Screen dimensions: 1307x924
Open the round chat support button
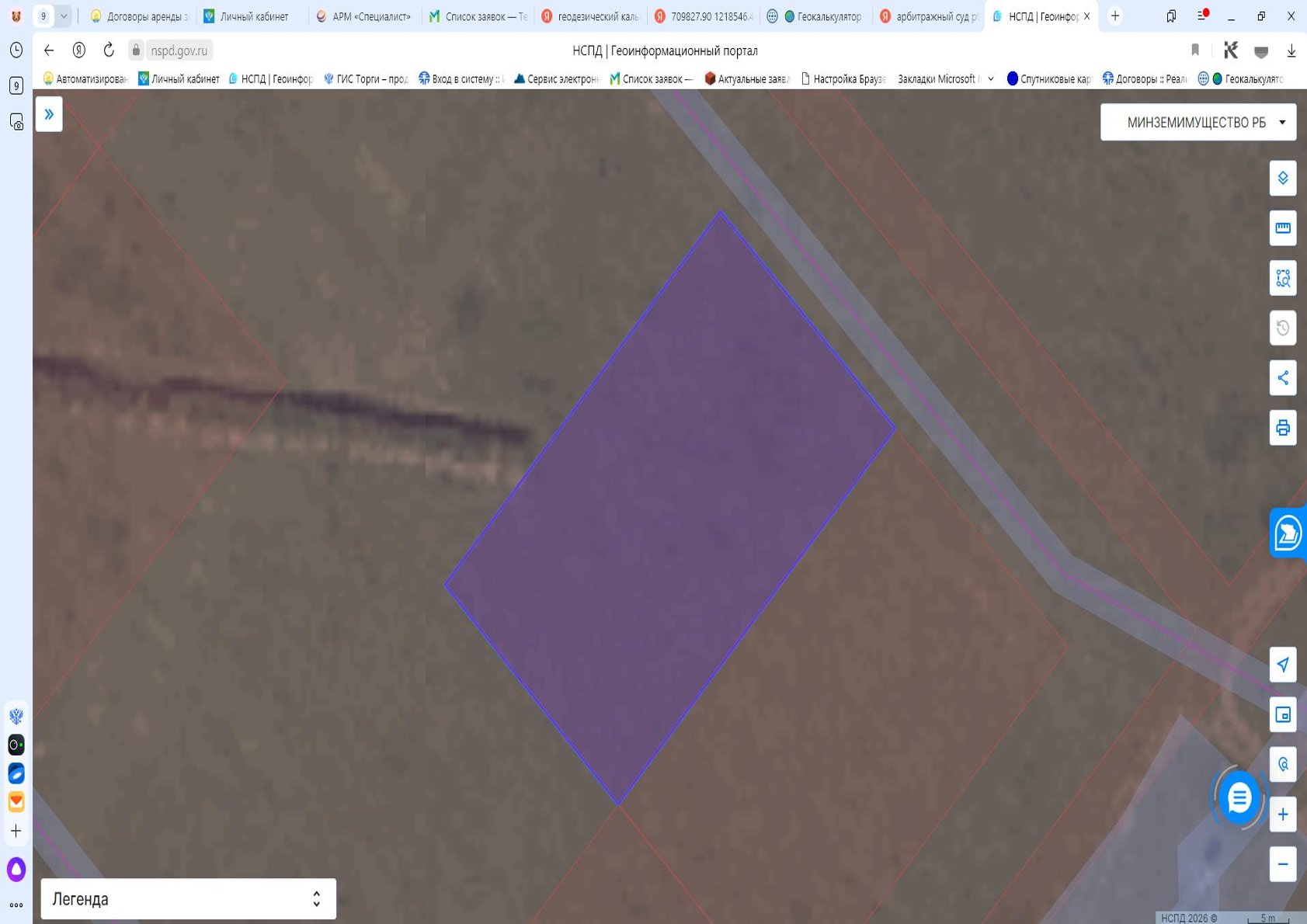(x=1239, y=797)
